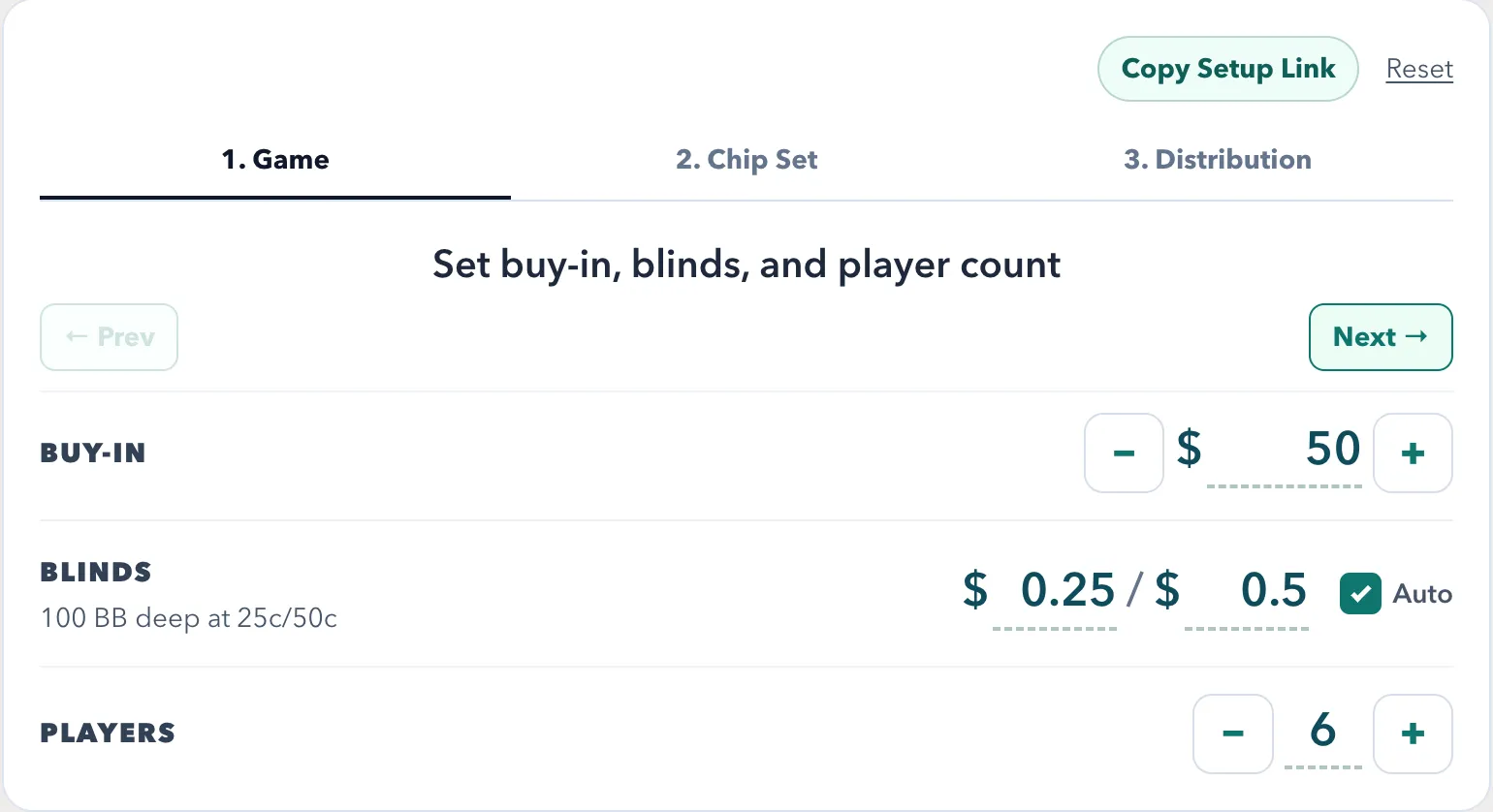1493x812 pixels.
Task: Focus the players count field
Action: pyautogui.click(x=1322, y=732)
